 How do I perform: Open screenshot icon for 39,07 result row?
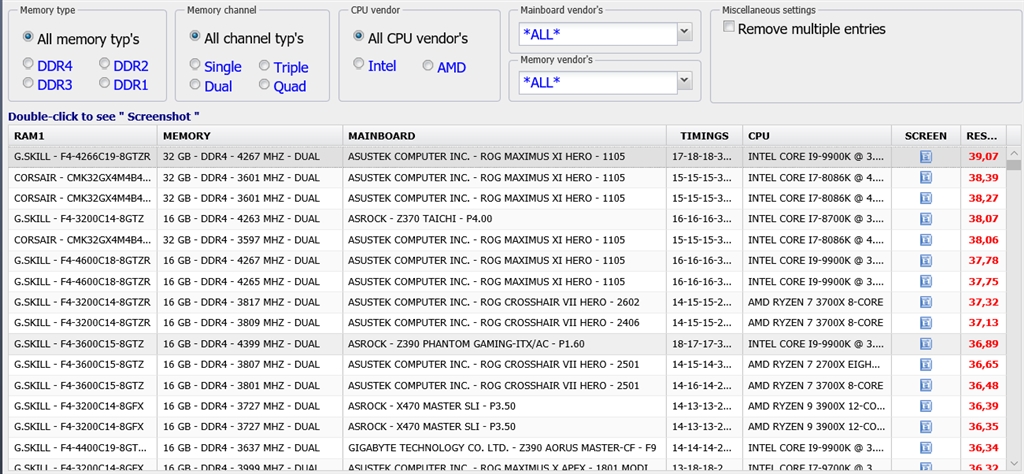pos(926,157)
